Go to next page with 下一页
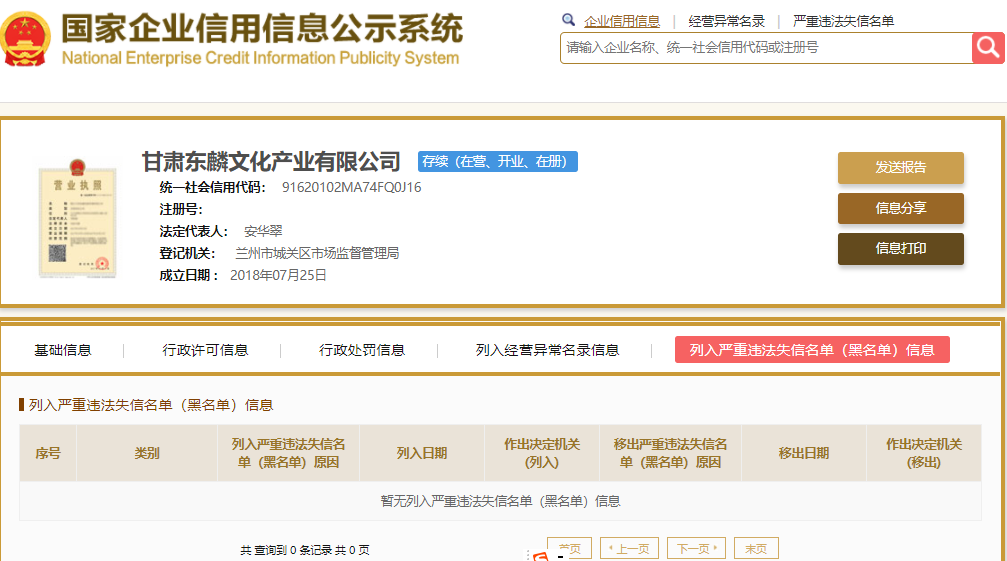1007x561 pixels. point(696,549)
